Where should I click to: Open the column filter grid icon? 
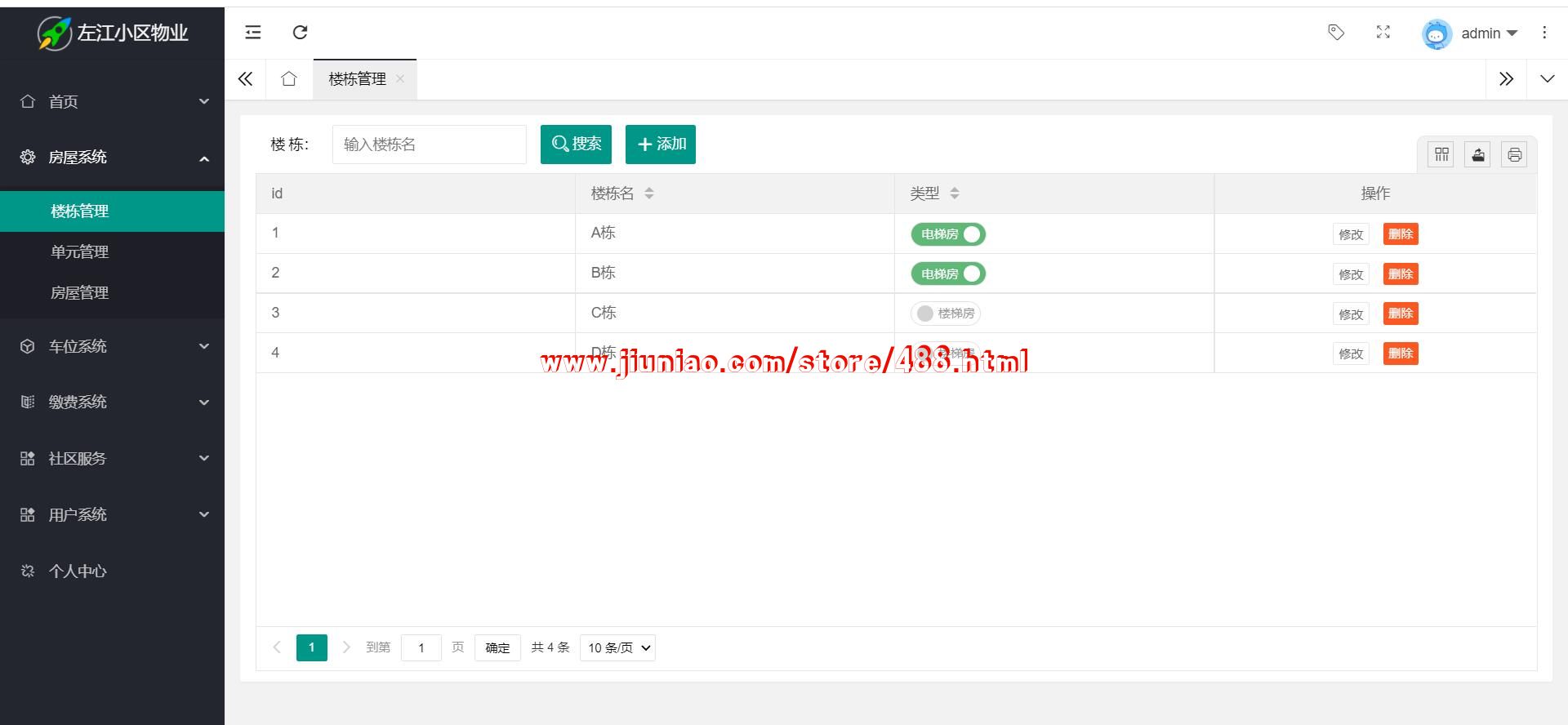1441,154
